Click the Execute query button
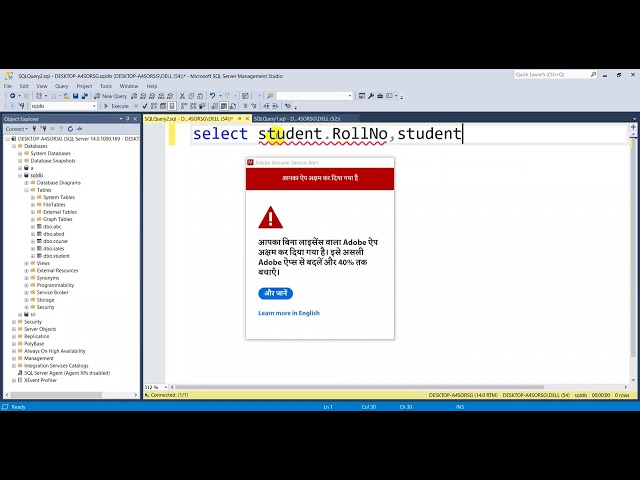The width and height of the screenshot is (640, 480). 116,106
